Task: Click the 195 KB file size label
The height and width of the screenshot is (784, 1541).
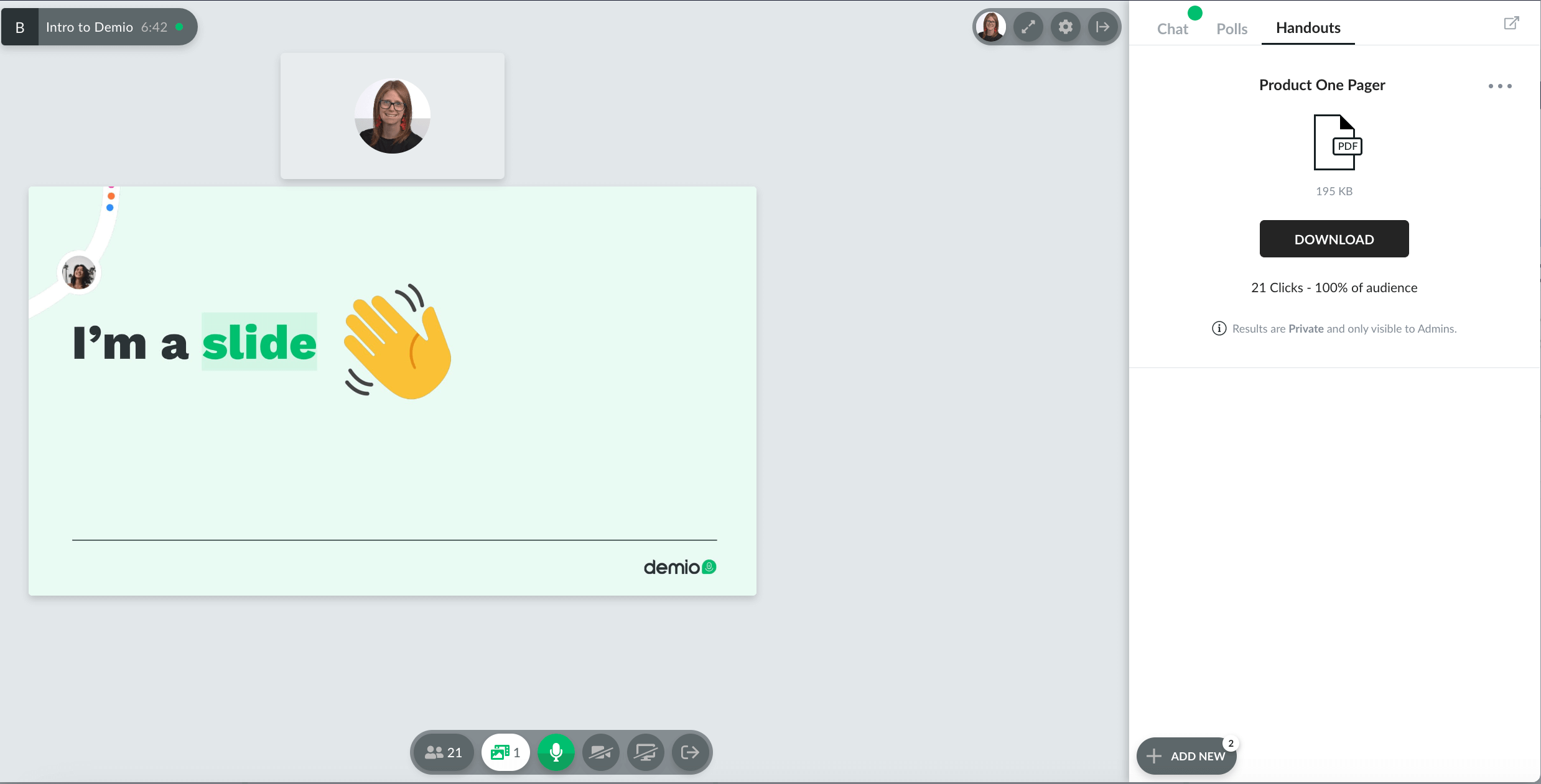Action: click(1334, 191)
